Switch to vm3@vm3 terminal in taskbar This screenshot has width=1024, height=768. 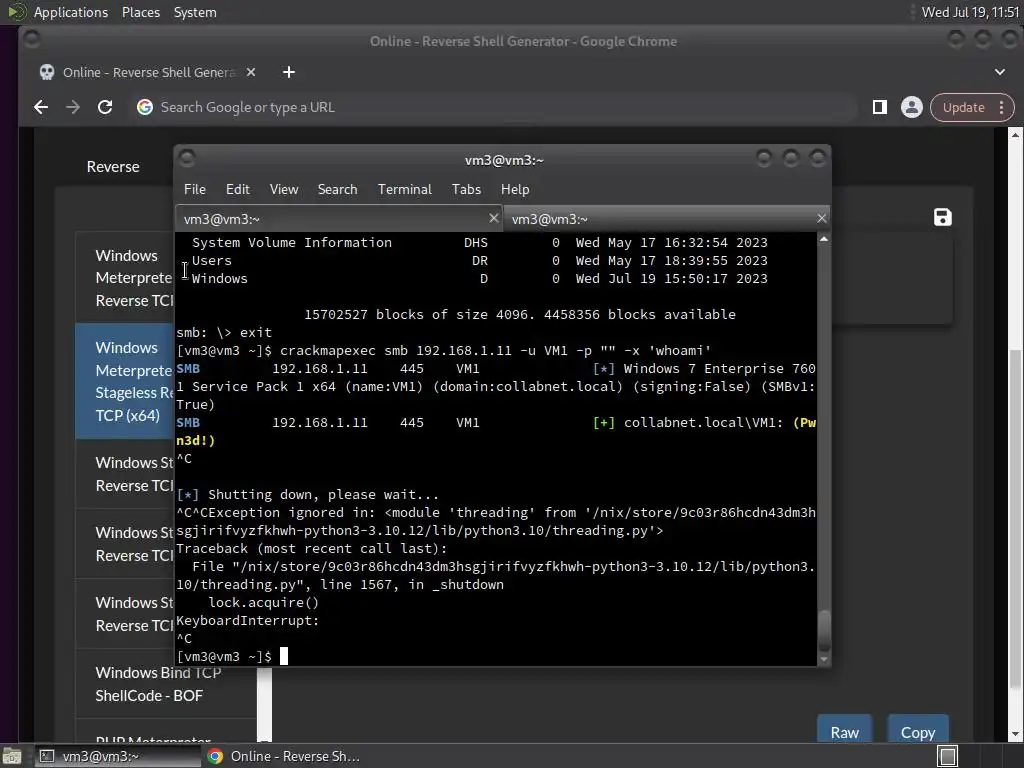click(116, 756)
